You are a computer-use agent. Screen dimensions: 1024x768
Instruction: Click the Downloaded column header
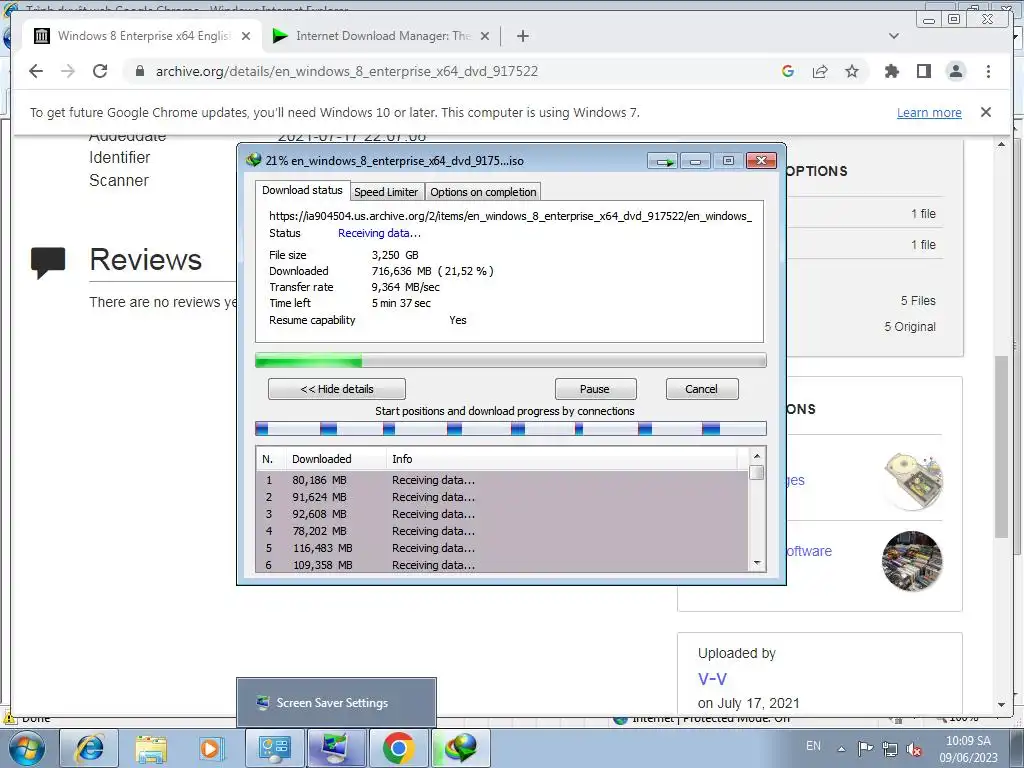(336, 459)
